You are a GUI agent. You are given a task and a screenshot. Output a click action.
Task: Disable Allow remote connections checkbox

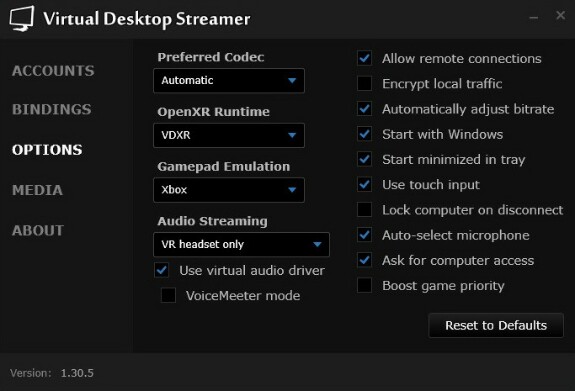(365, 58)
